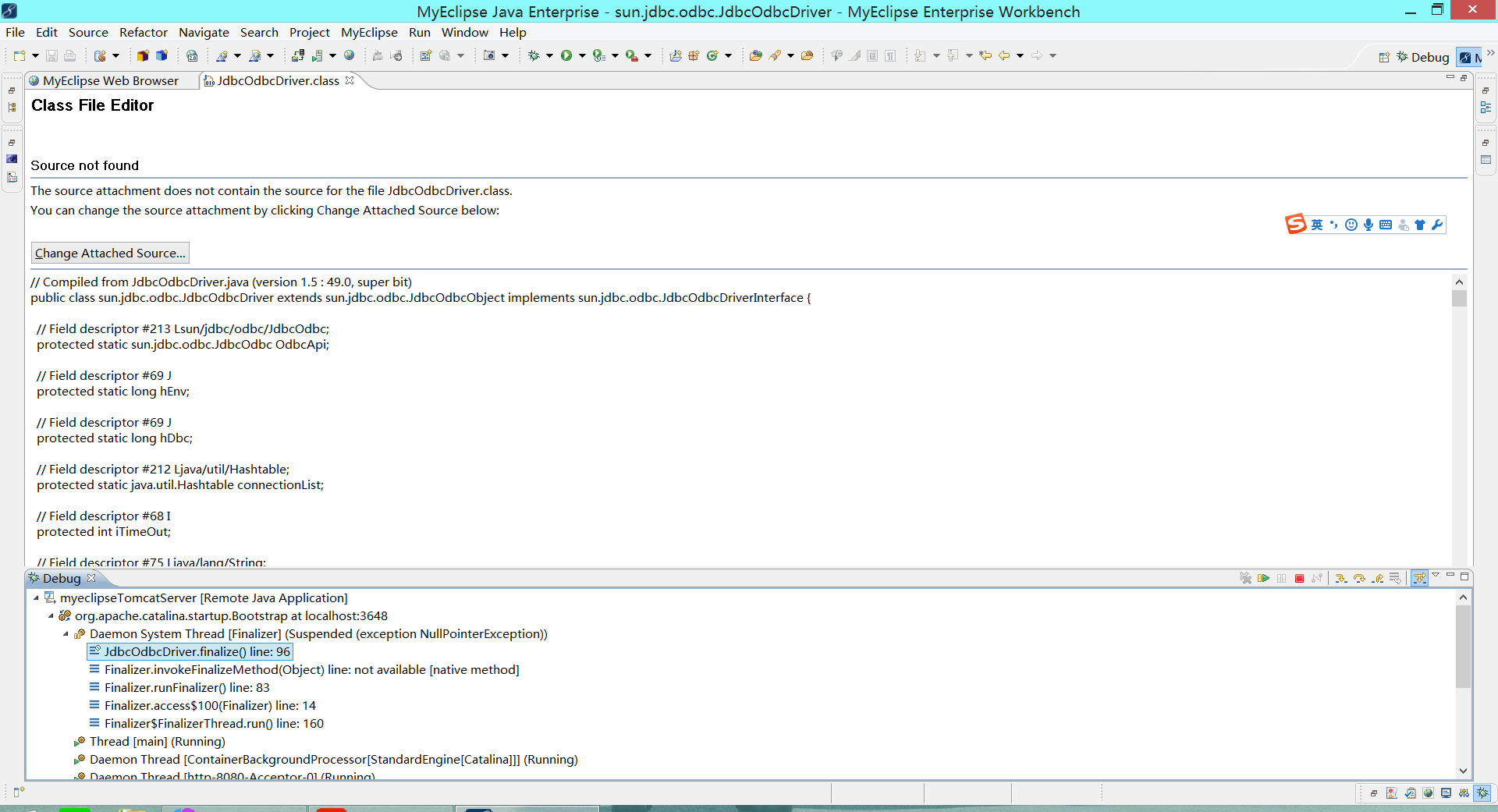Open the MyEclipse menu
Screen dimensions: 1498x812
tap(369, 32)
